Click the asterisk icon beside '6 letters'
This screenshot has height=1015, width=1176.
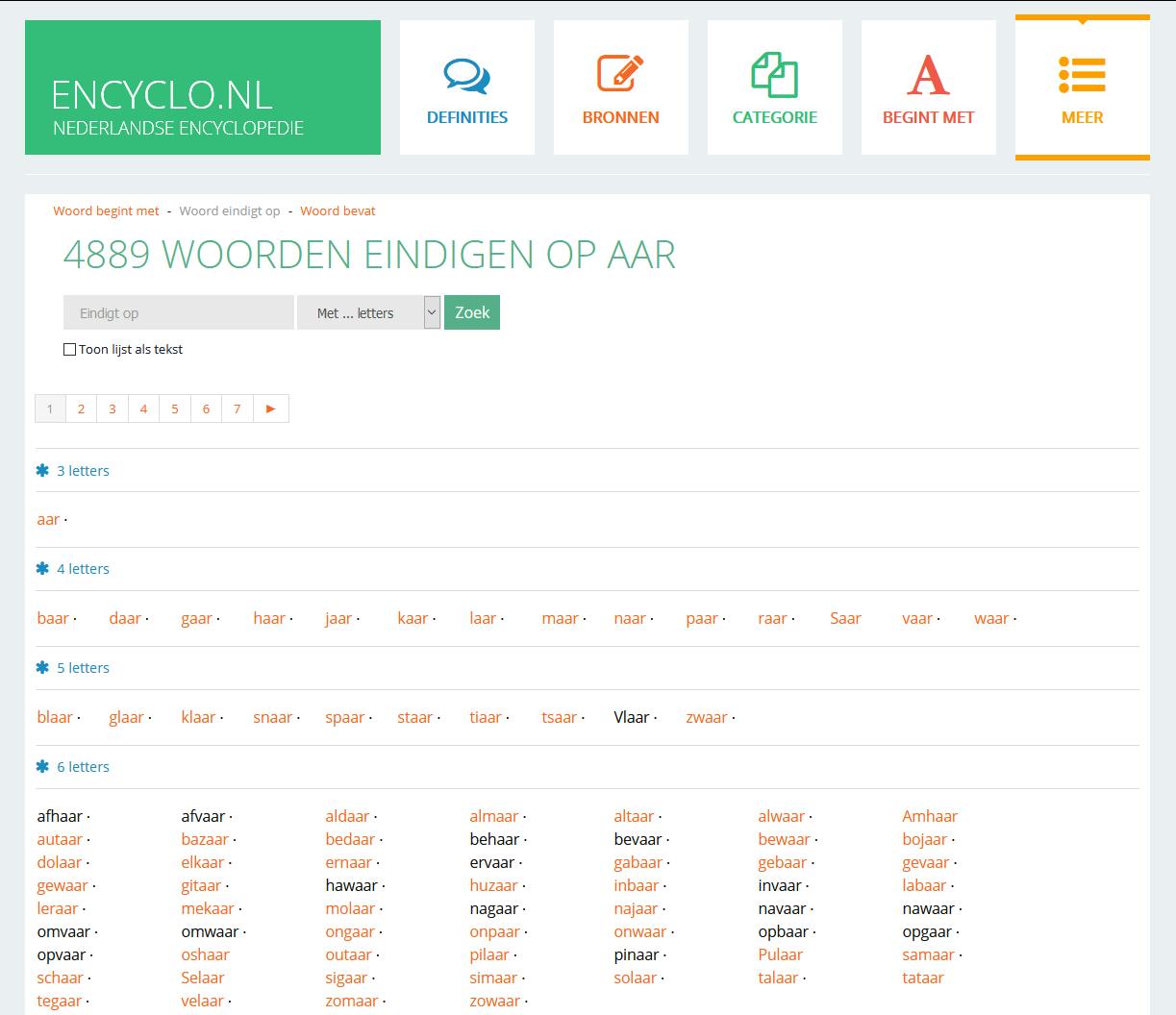(41, 766)
